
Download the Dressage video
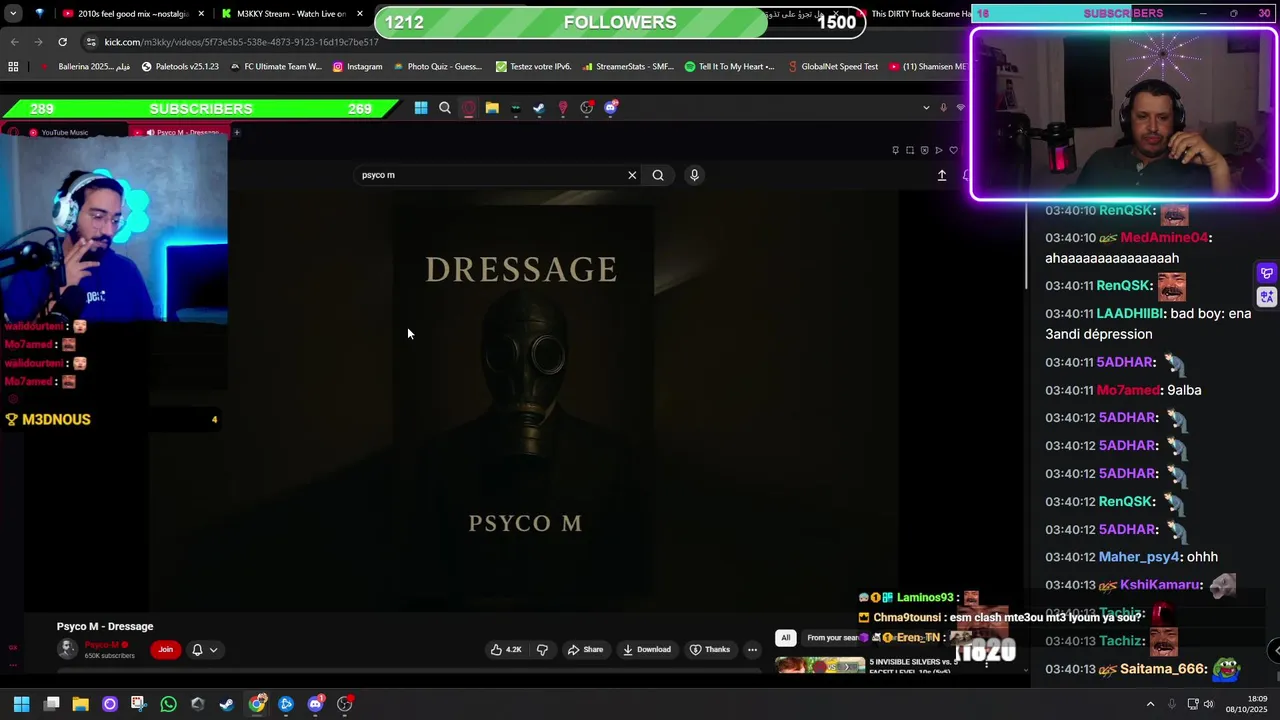(646, 650)
